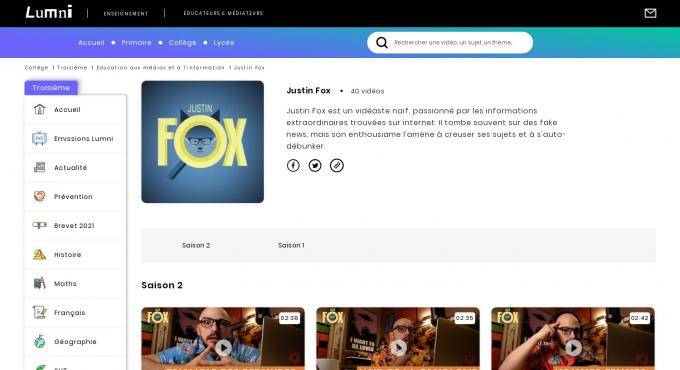The height and width of the screenshot is (370, 680).
Task: Click the Histoire pyramid icon
Action: pos(39,255)
